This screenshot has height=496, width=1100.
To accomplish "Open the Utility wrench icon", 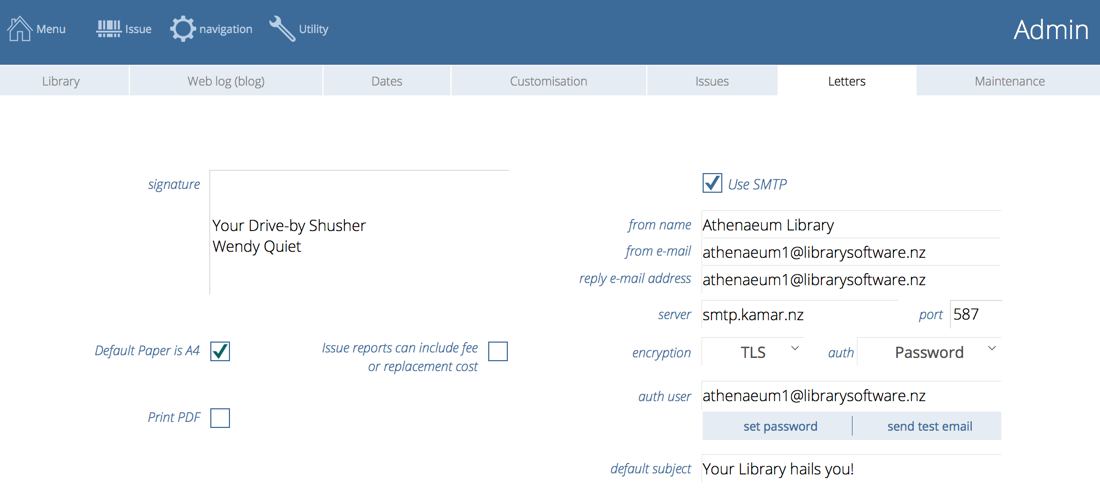I will [282, 29].
